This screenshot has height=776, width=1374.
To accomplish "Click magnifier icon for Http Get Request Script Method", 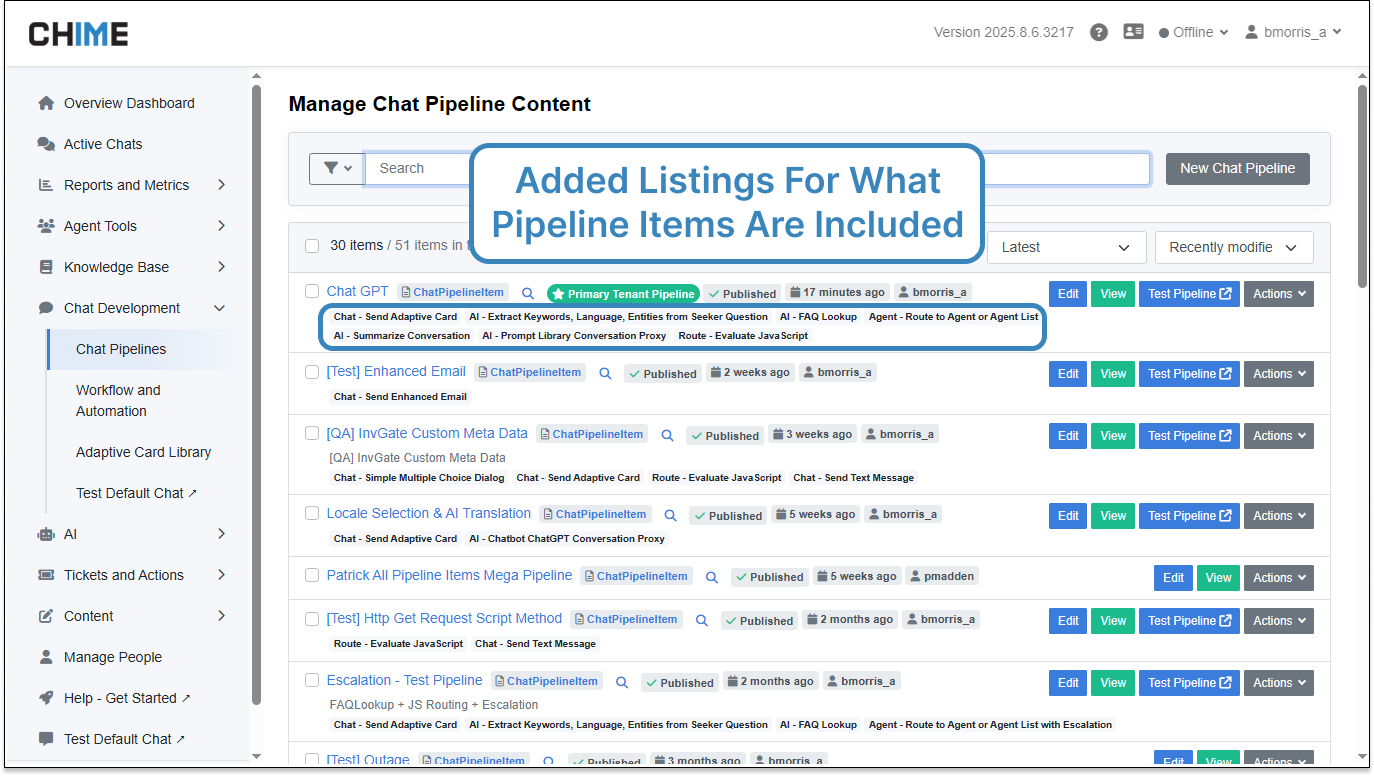I will pos(702,620).
